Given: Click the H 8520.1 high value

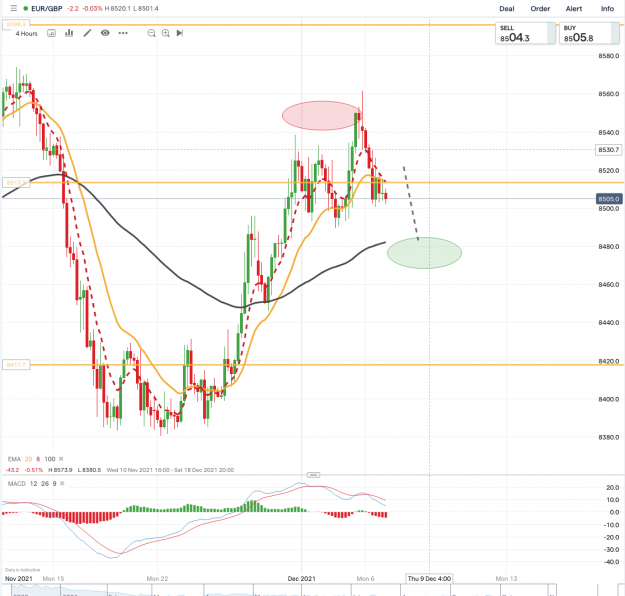Looking at the screenshot, I should (x=117, y=8).
